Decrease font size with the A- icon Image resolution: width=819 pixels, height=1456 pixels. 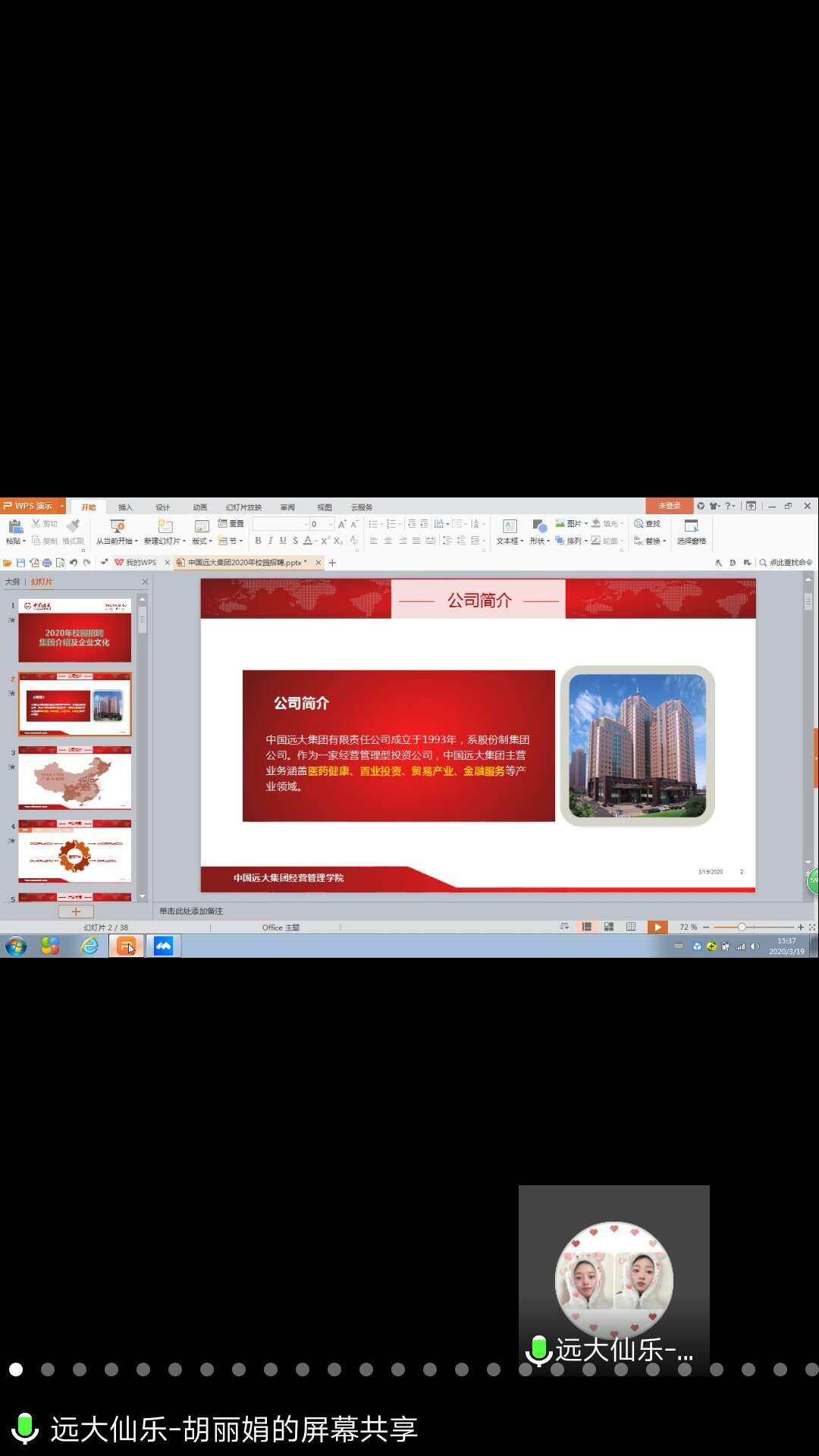tap(353, 524)
